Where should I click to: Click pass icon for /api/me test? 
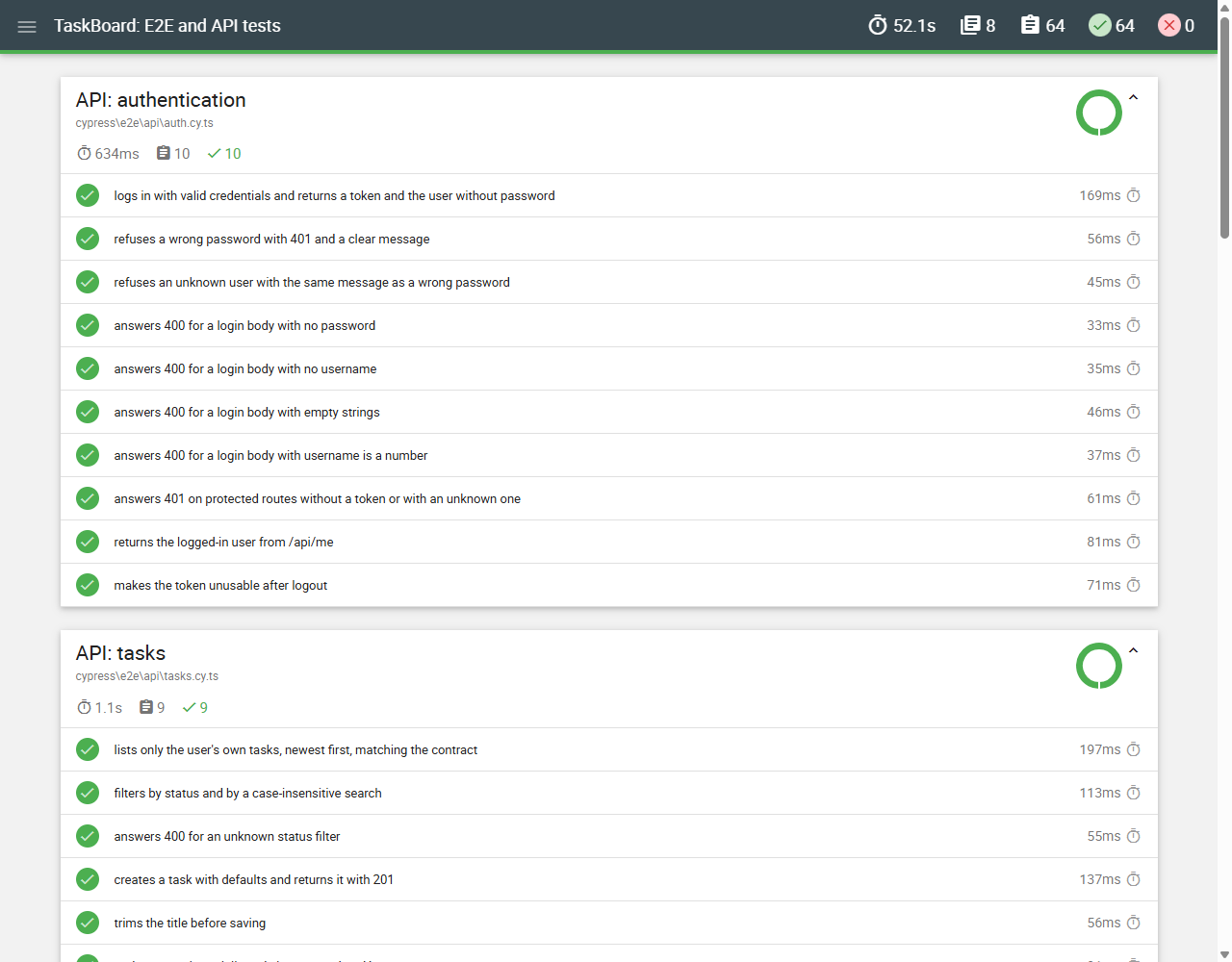88,542
